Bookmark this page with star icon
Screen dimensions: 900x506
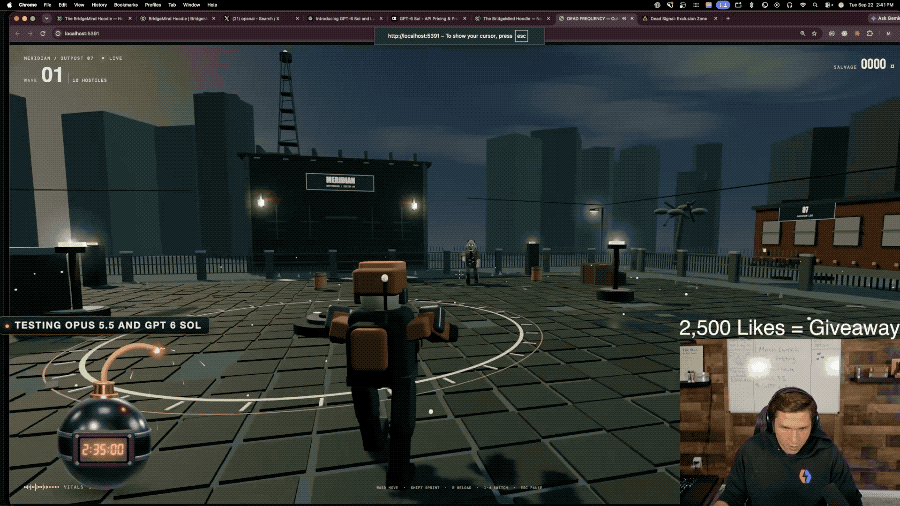(x=814, y=34)
